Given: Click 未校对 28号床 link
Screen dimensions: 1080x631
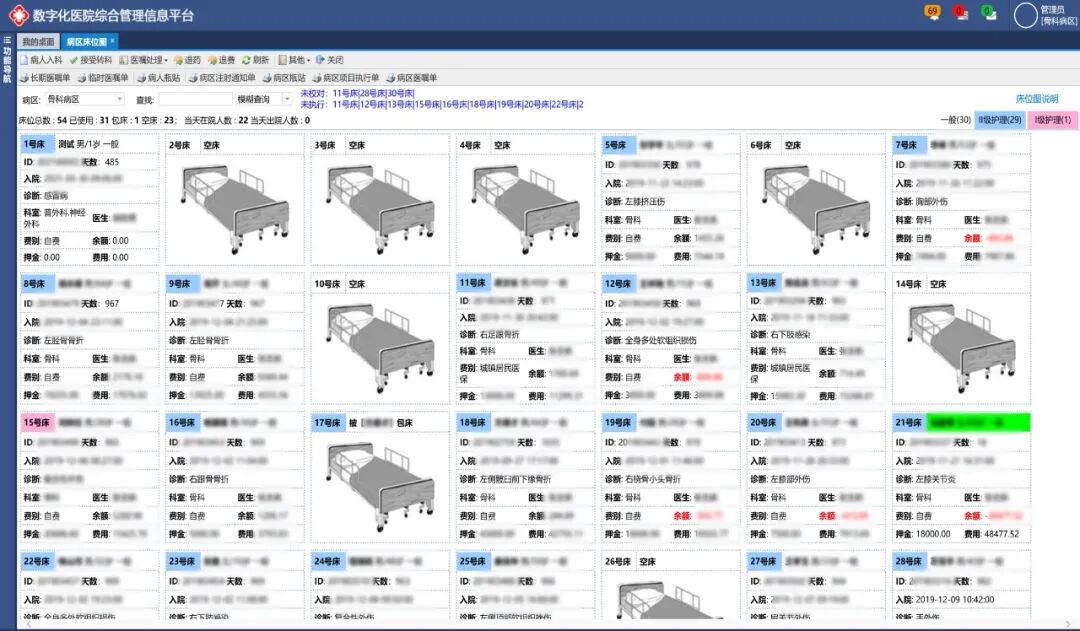Looking at the screenshot, I should coord(373,94).
